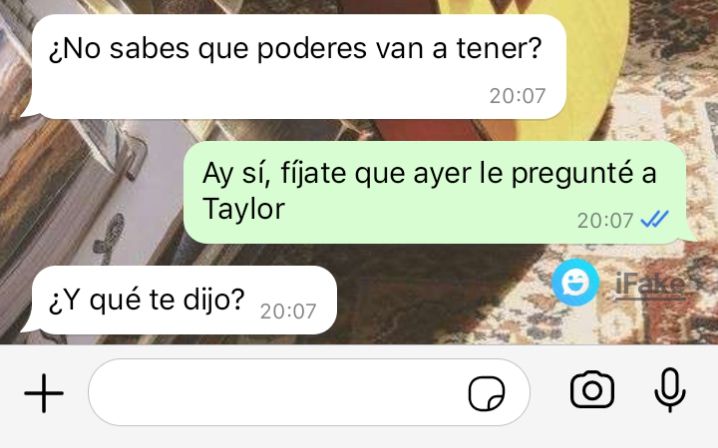Open the plus attachment menu
This screenshot has height=448, width=718.
tap(44, 393)
